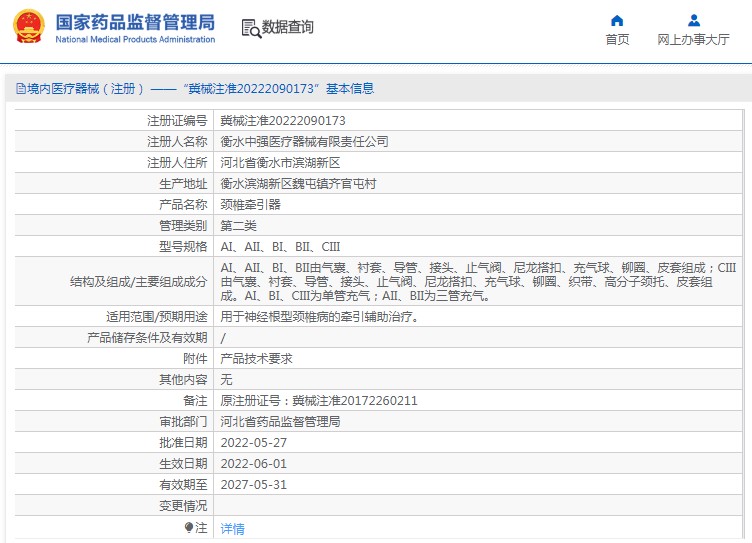Select 衡水中强医疗器械有限责任公司 registrant name
Image resolution: width=752 pixels, height=543 pixels.
coord(305,142)
